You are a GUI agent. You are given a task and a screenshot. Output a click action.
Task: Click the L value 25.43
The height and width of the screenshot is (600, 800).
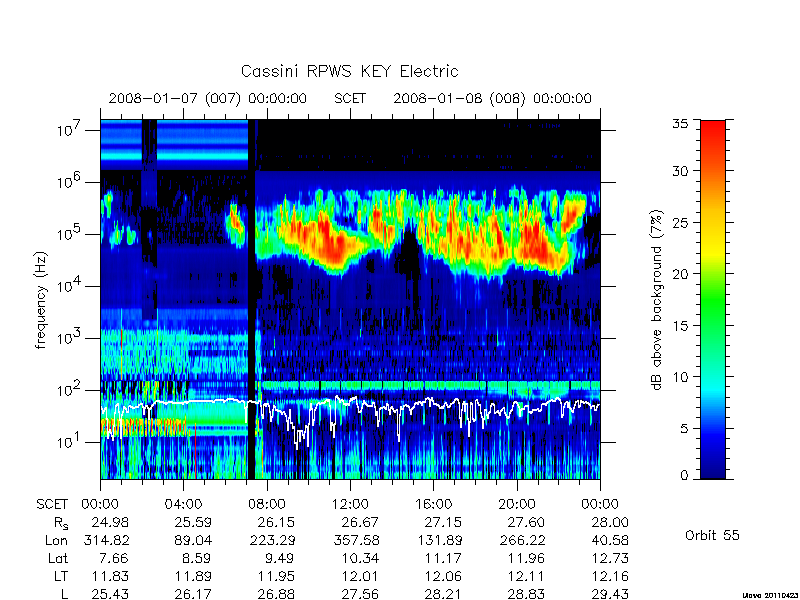110,594
